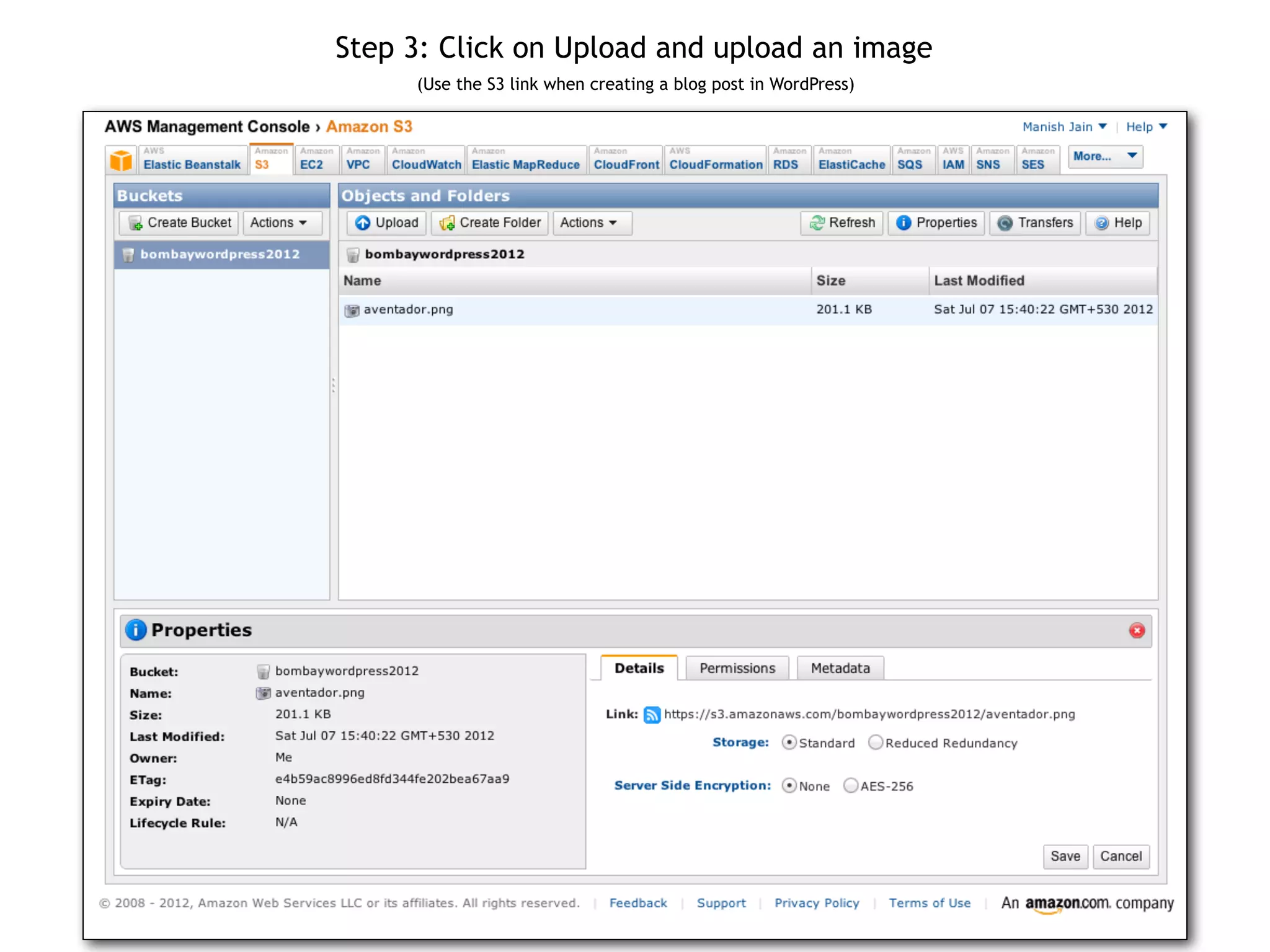Open the More... services dropdown
The height and width of the screenshot is (952, 1270).
point(1105,157)
